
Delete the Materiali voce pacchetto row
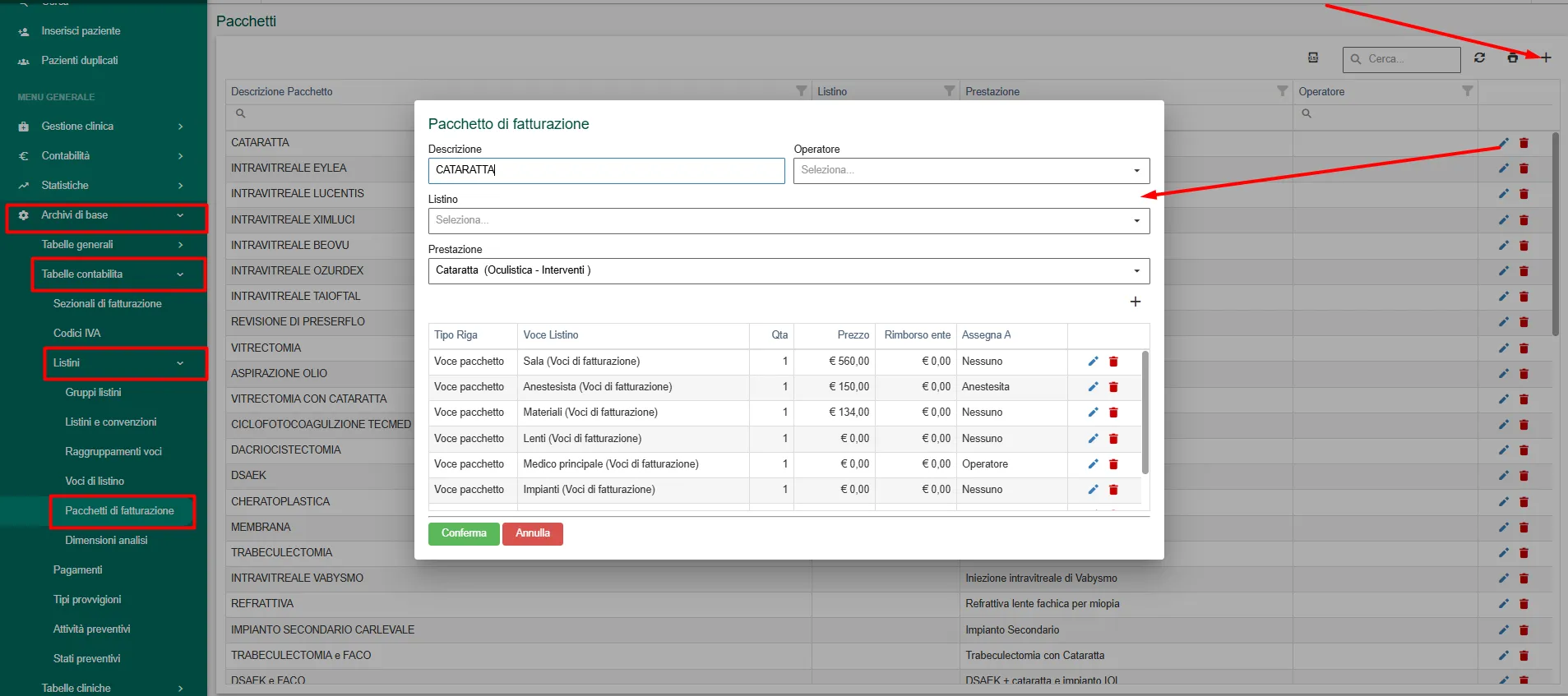click(x=1113, y=412)
